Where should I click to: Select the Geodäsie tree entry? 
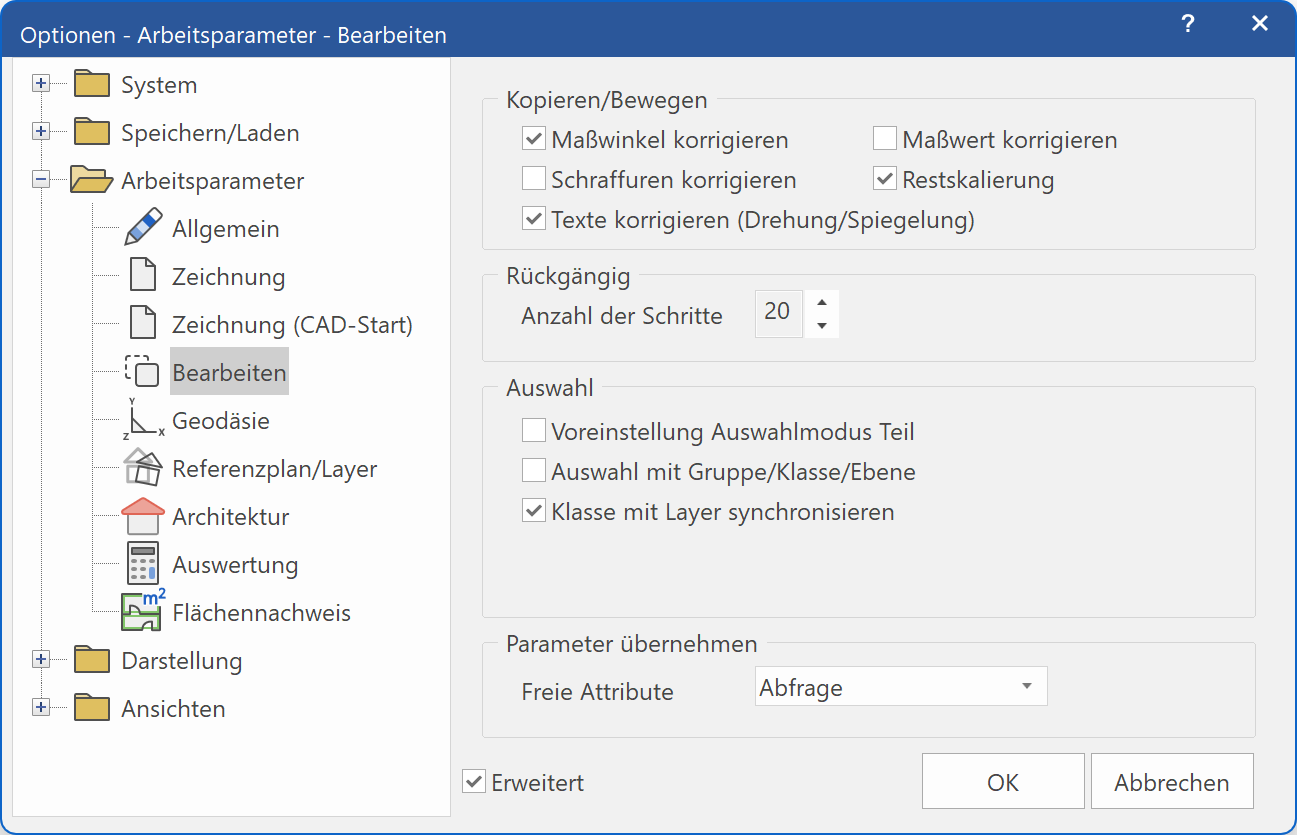pos(221,421)
